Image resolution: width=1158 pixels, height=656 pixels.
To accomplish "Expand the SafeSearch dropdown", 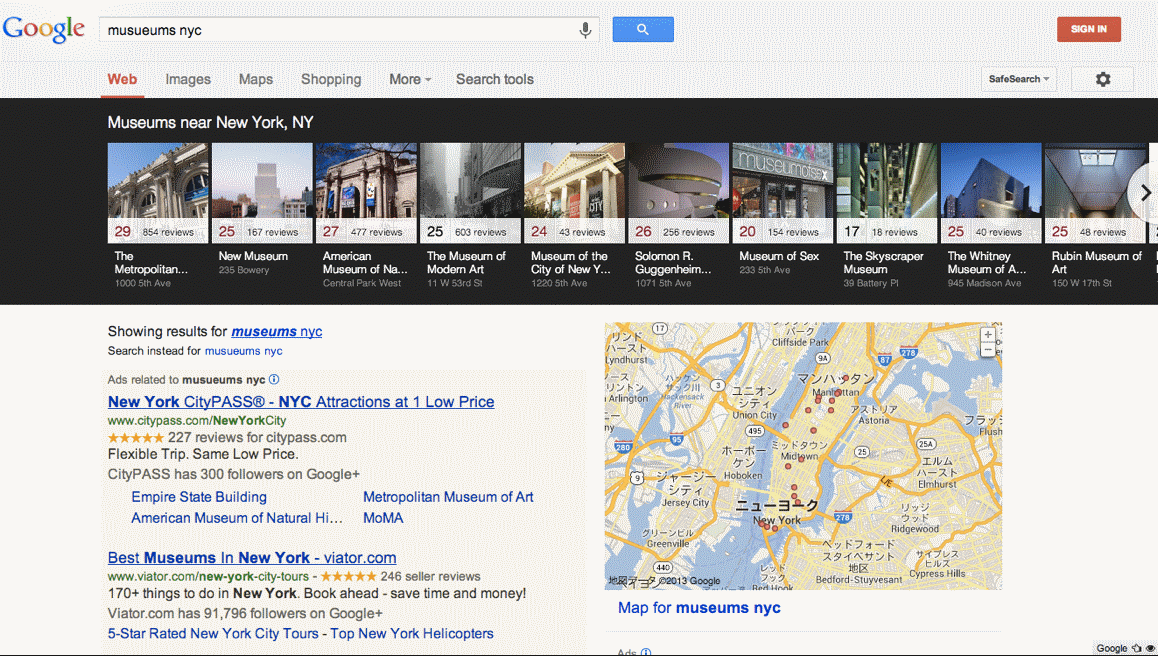I will (x=1019, y=79).
